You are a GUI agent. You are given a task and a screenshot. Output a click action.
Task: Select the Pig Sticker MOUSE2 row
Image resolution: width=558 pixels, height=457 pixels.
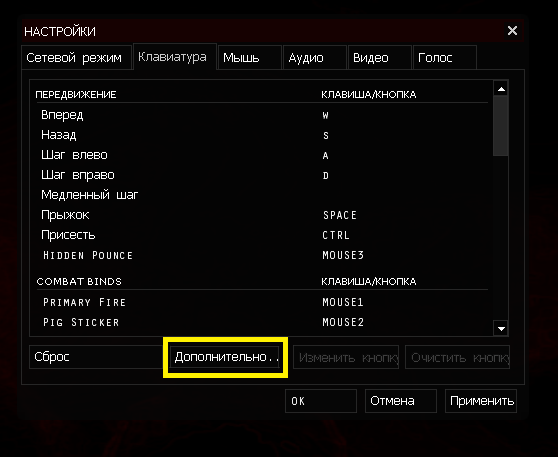pos(263,322)
